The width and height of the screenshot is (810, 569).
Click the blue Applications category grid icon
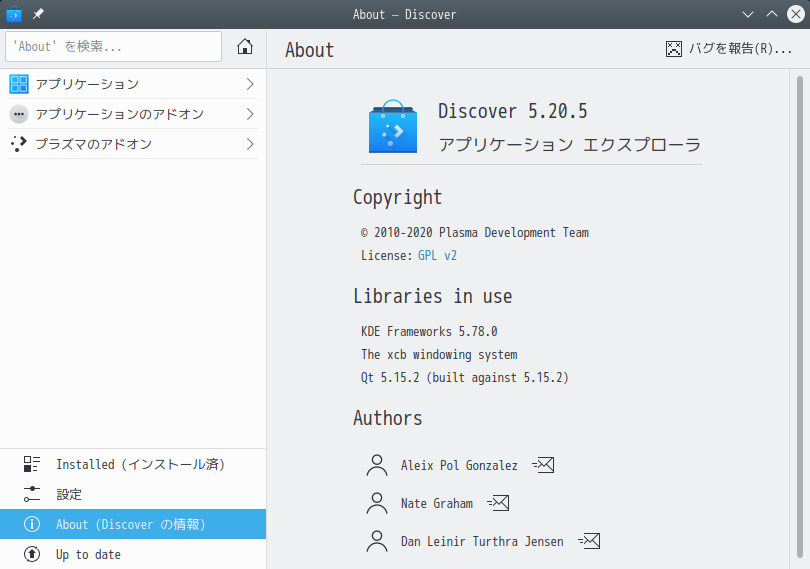pyautogui.click(x=19, y=84)
